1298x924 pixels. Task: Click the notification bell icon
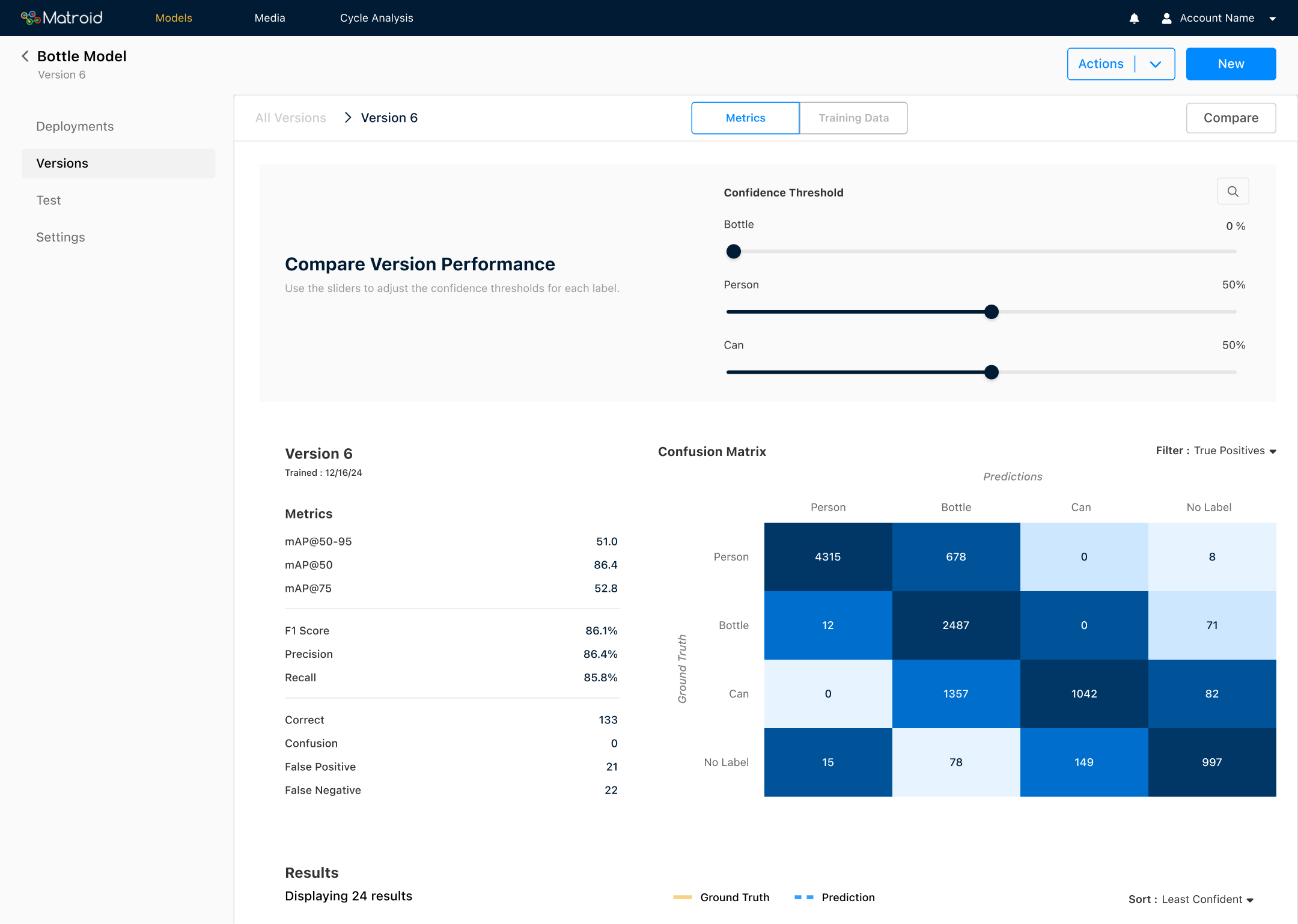[x=1134, y=19]
